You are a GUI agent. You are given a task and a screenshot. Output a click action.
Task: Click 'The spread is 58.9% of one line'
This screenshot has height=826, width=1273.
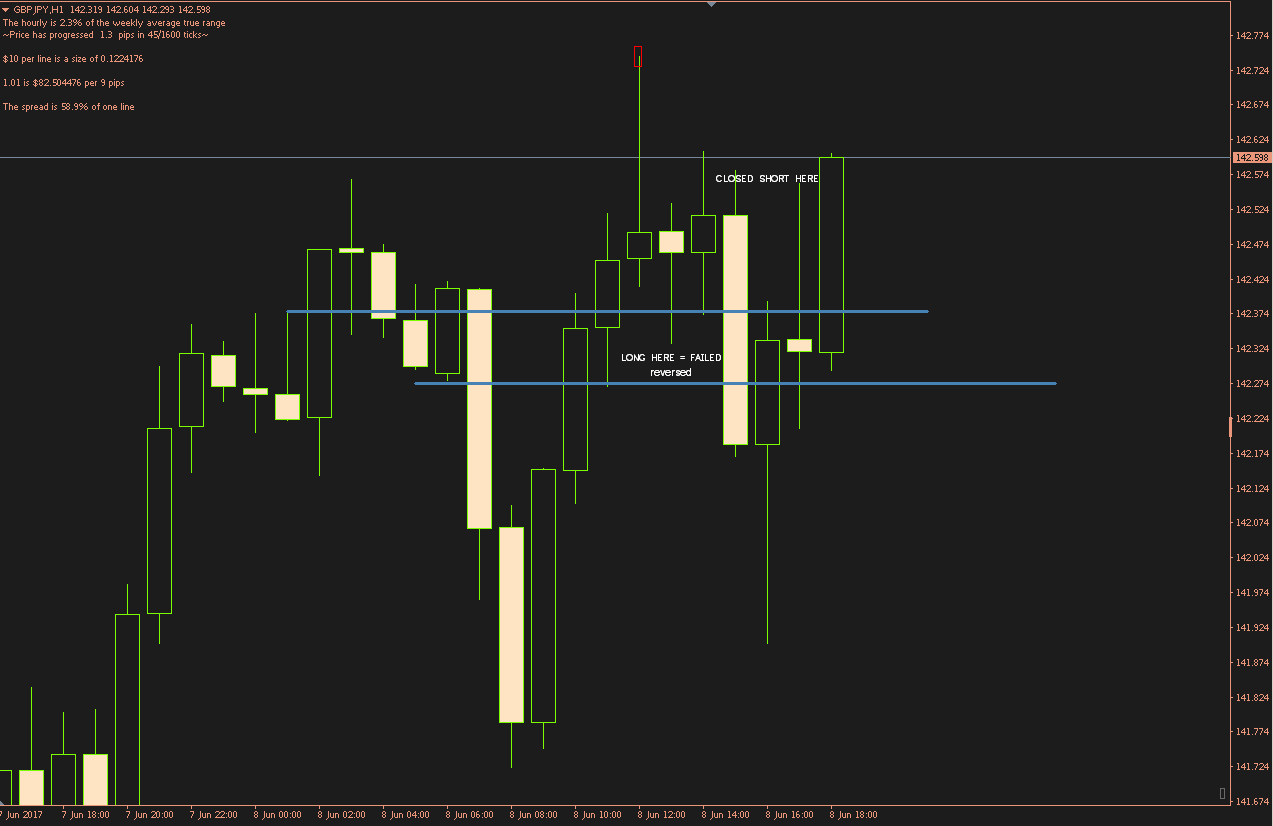click(x=69, y=107)
